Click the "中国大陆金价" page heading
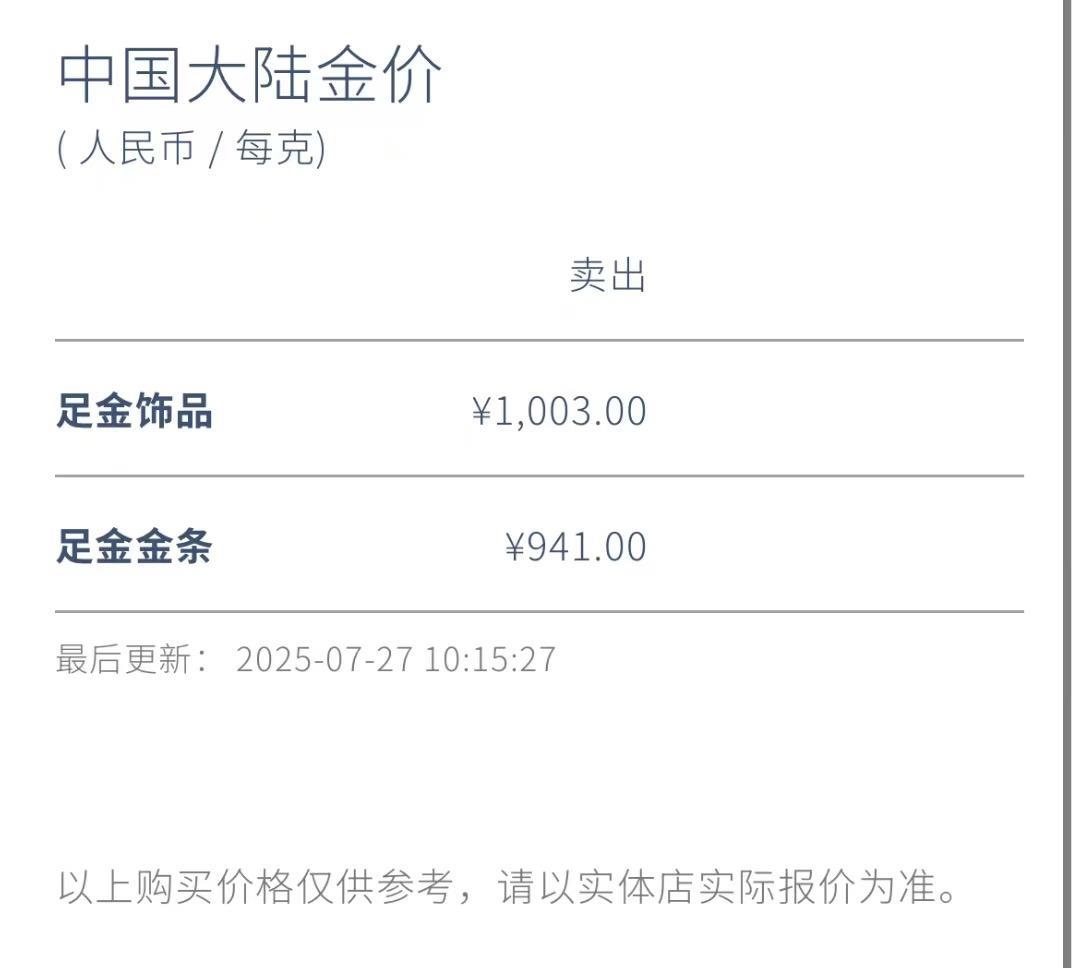 [x=250, y=76]
